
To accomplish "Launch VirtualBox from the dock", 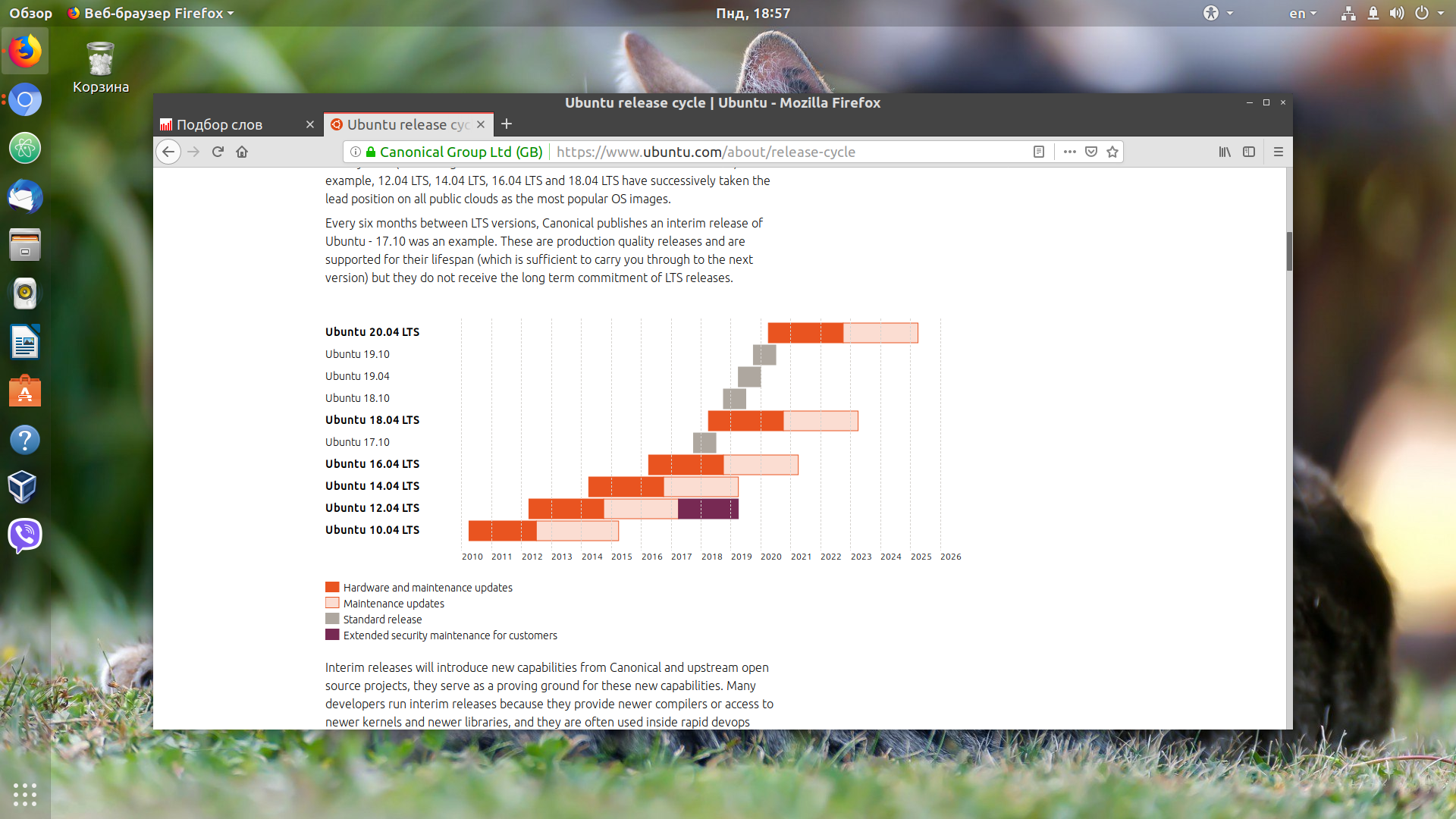I will [x=23, y=487].
